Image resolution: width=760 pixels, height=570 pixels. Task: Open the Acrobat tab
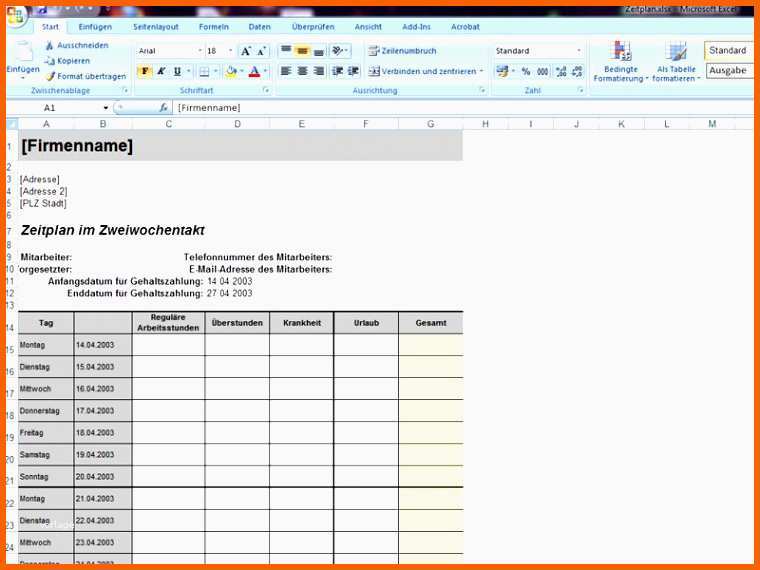465,27
